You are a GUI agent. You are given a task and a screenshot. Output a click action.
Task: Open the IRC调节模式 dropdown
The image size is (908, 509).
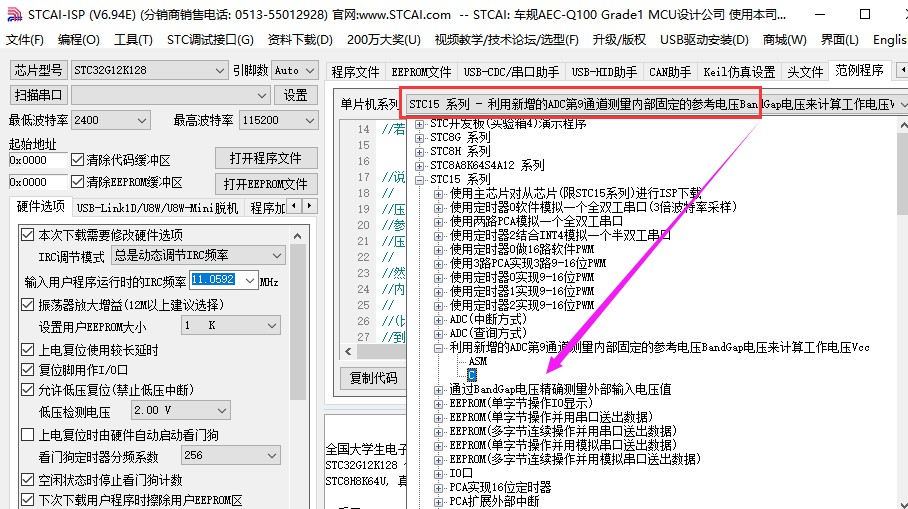(277, 255)
